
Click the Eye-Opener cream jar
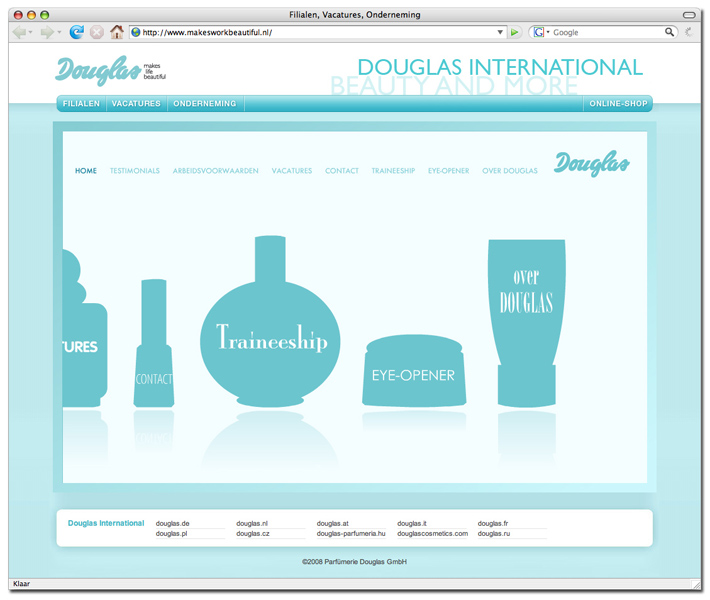(414, 370)
